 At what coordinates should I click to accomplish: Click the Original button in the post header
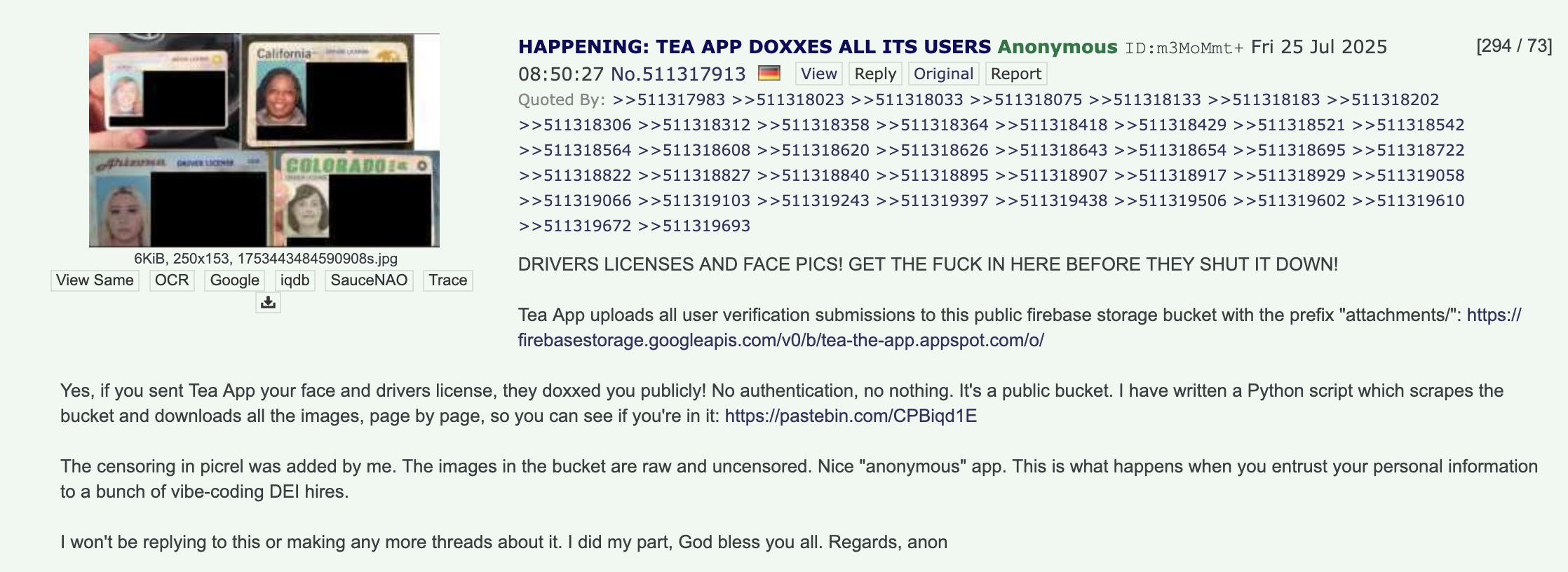point(943,74)
